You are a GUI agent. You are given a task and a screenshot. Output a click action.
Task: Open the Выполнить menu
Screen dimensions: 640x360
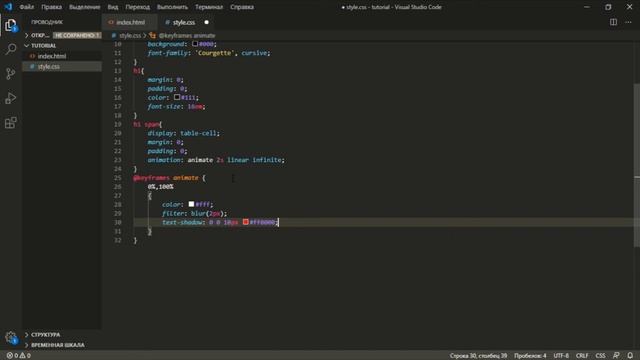[x=172, y=7]
